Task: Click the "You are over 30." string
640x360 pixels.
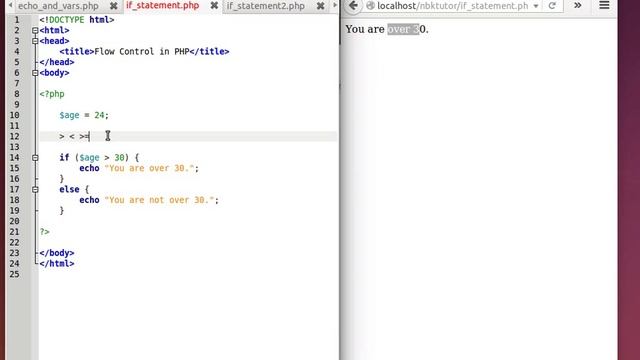Action: click(149, 169)
